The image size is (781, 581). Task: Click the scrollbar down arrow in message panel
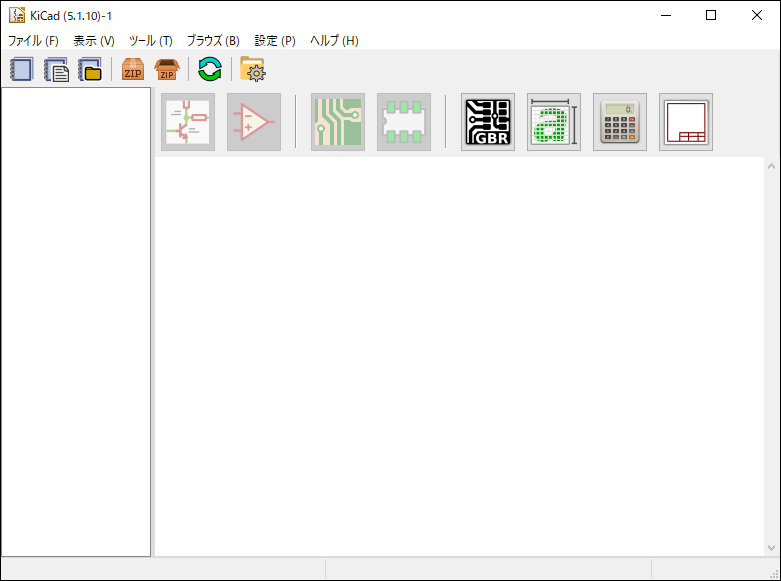[771, 548]
